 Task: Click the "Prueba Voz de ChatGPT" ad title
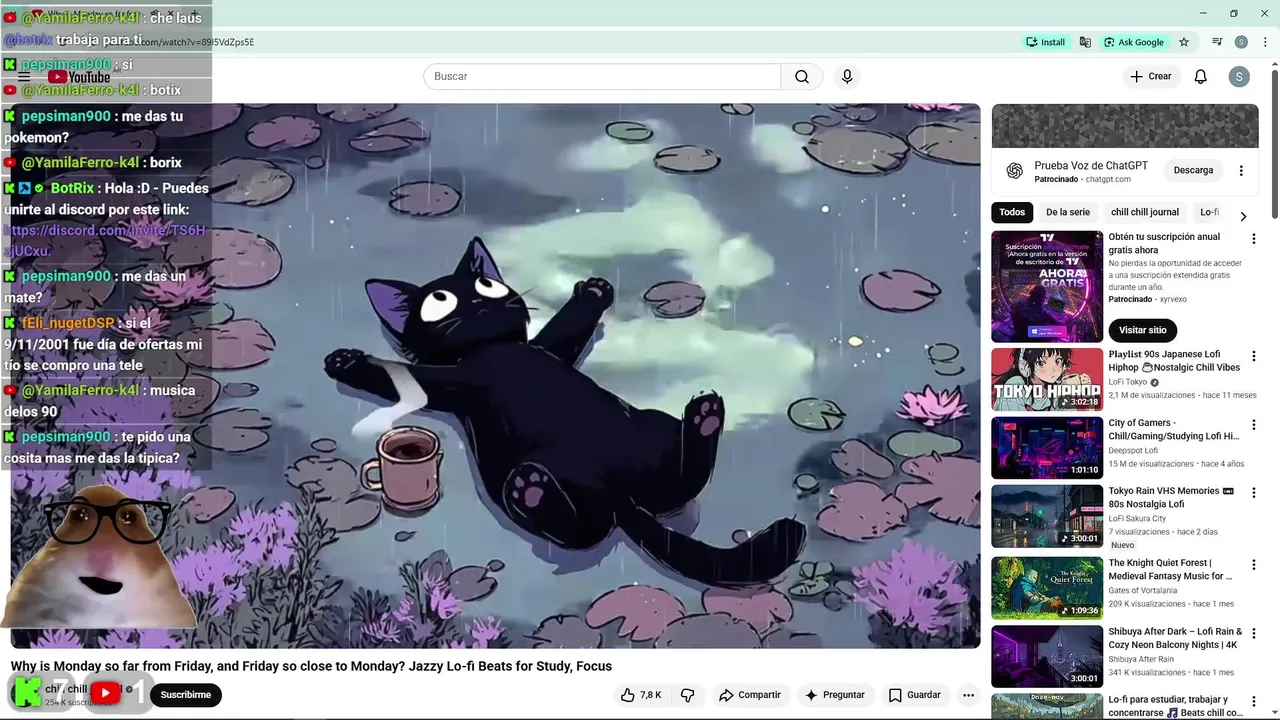(1091, 166)
